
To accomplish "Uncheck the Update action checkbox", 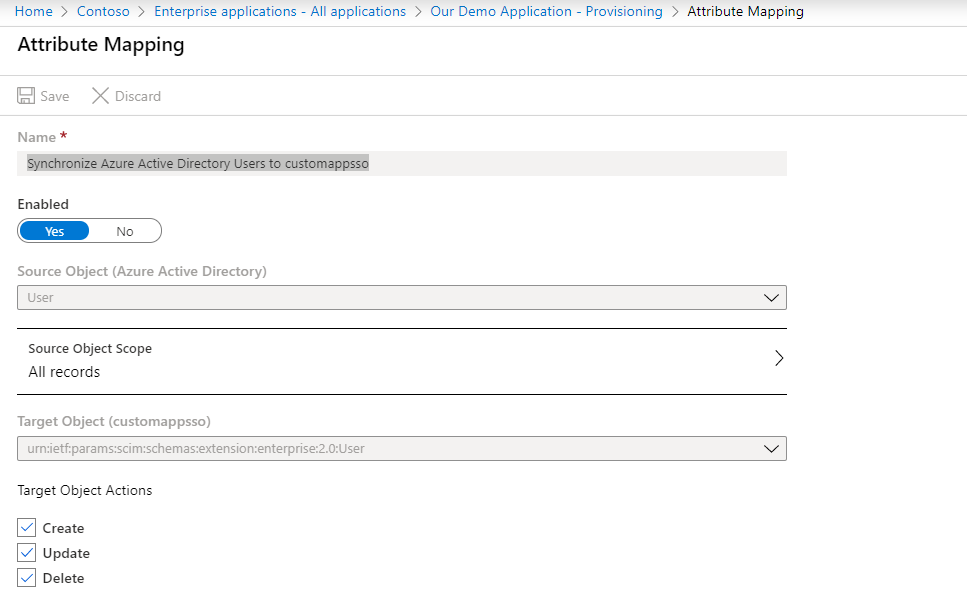I will click(x=27, y=553).
